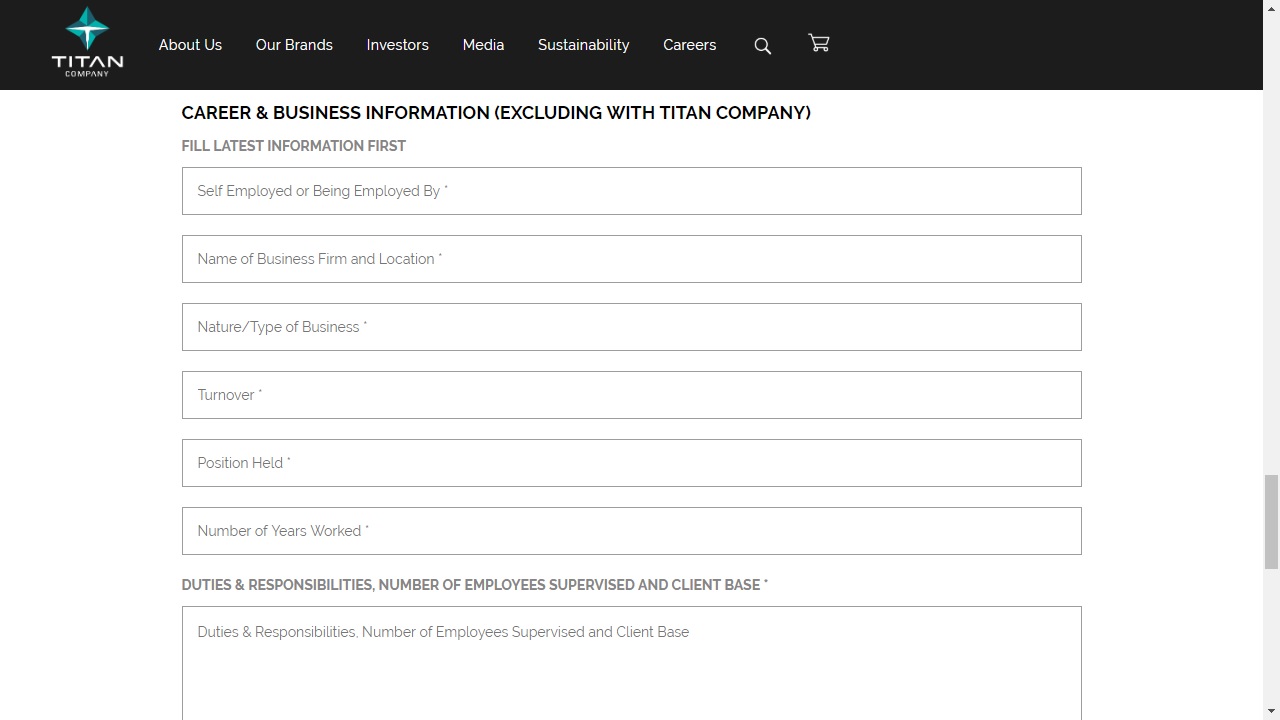The width and height of the screenshot is (1280, 720).
Task: Select the Nature/Type of Business input
Action: [x=631, y=327]
